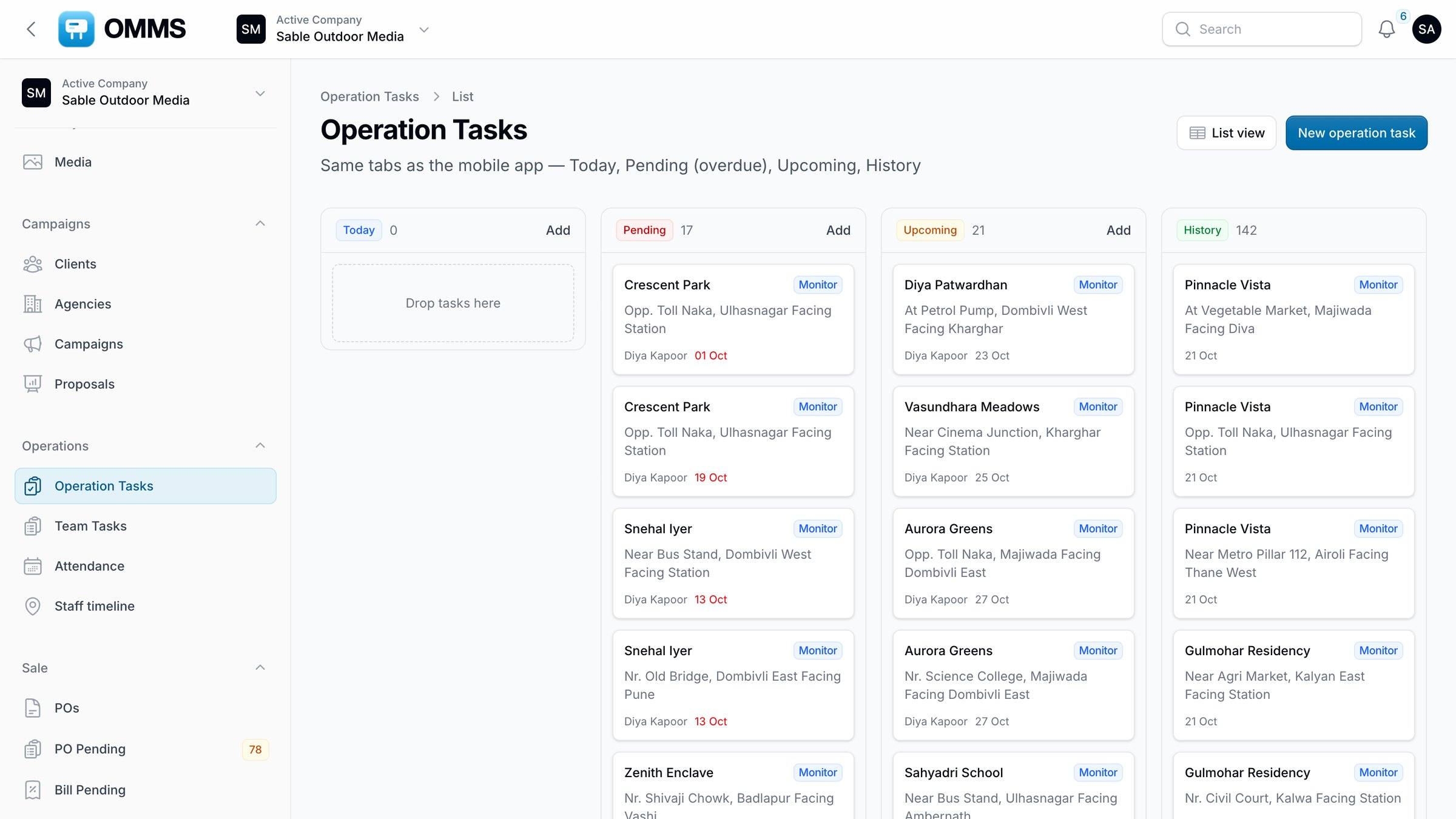Click the Operation Tasks breadcrumb link

pyautogui.click(x=369, y=96)
